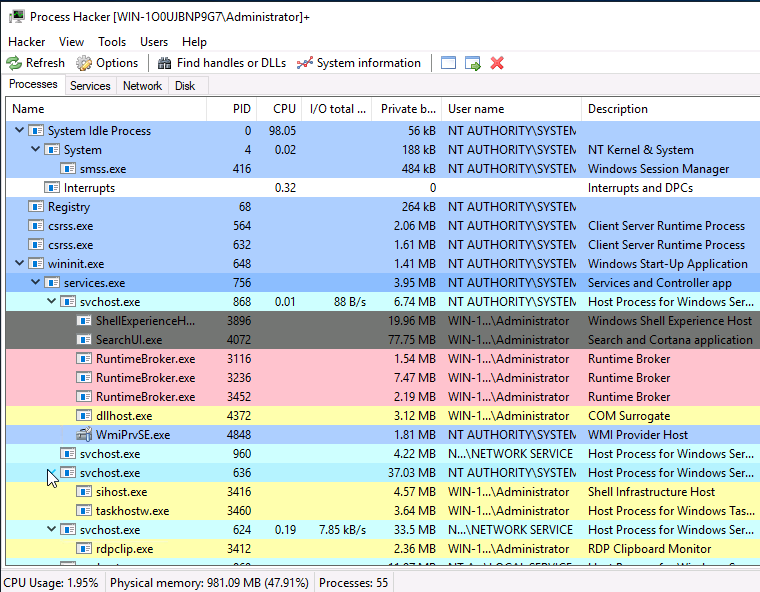
Task: Click the Process Hacker title bar icon
Action: 16,16
